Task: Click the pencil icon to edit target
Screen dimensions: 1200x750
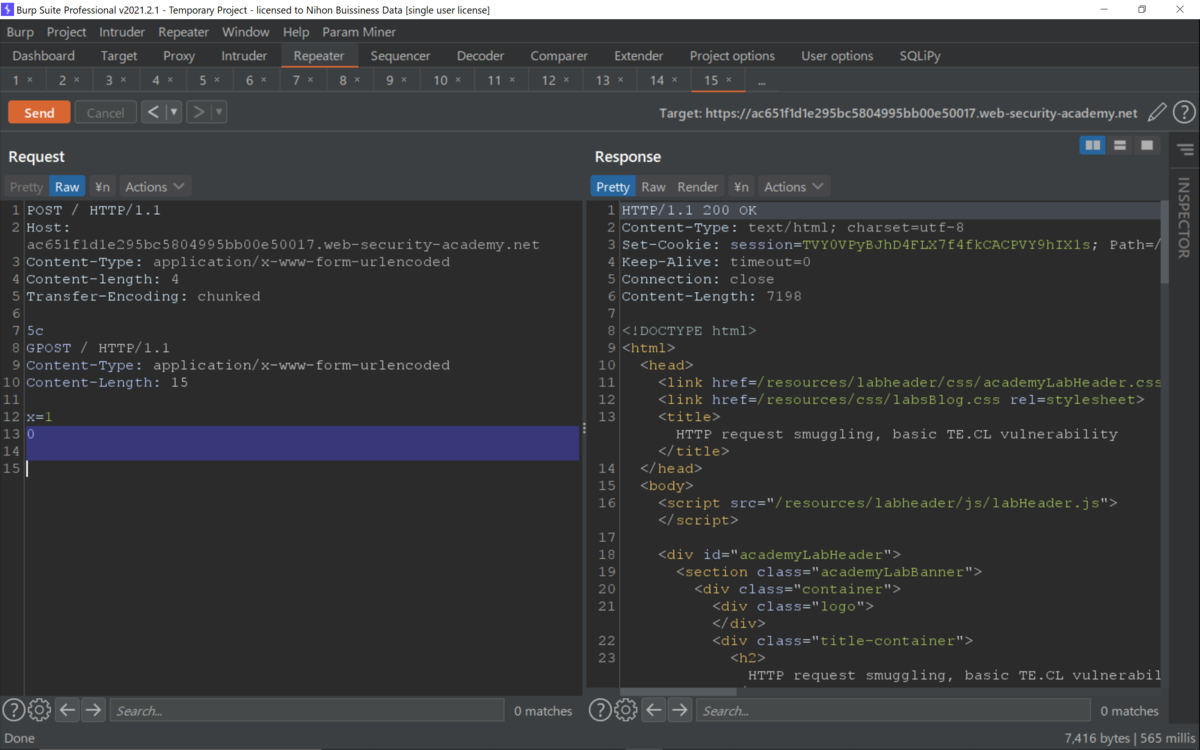Action: point(1157,113)
